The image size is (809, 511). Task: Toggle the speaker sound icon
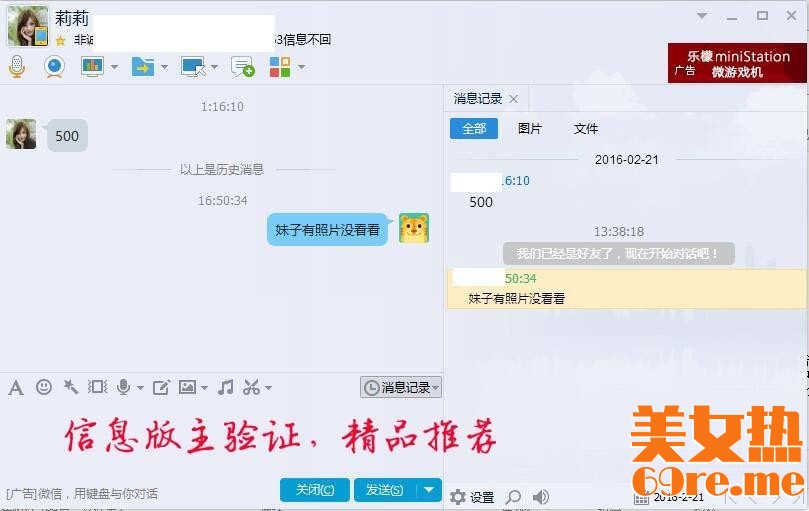click(x=541, y=497)
